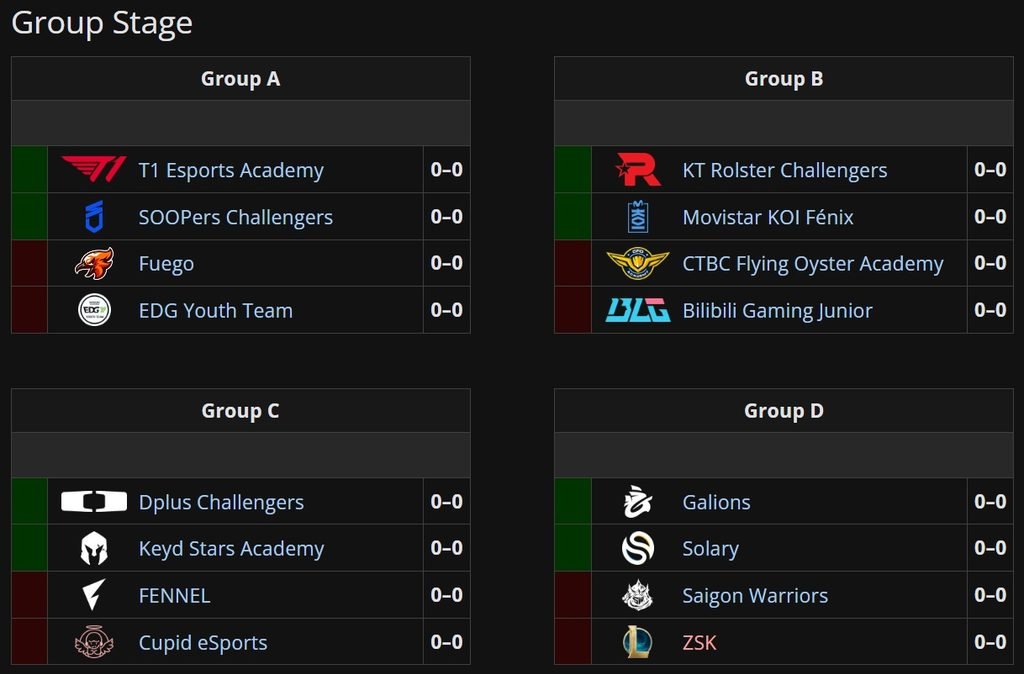
Task: Click the Cupid eSports logo
Action: 94,642
